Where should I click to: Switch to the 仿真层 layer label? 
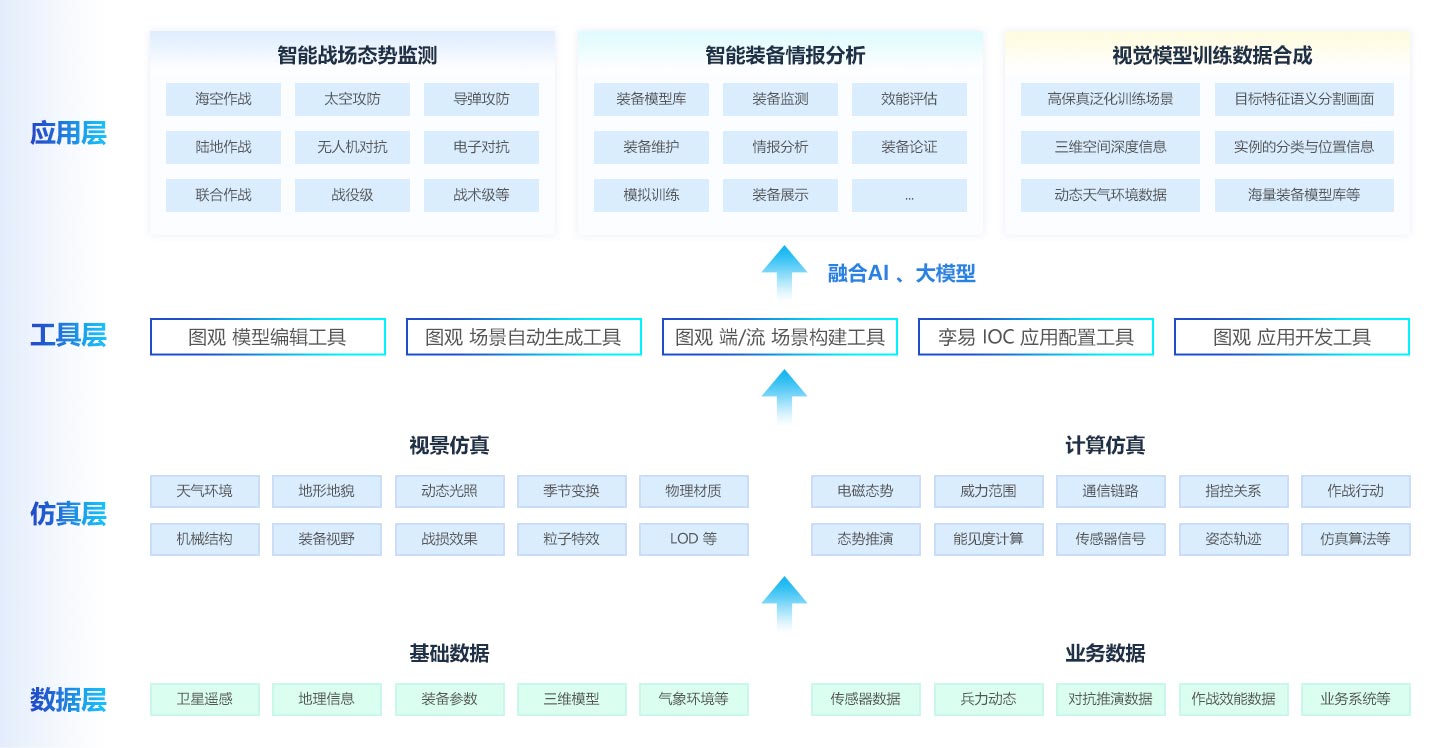pos(68,514)
